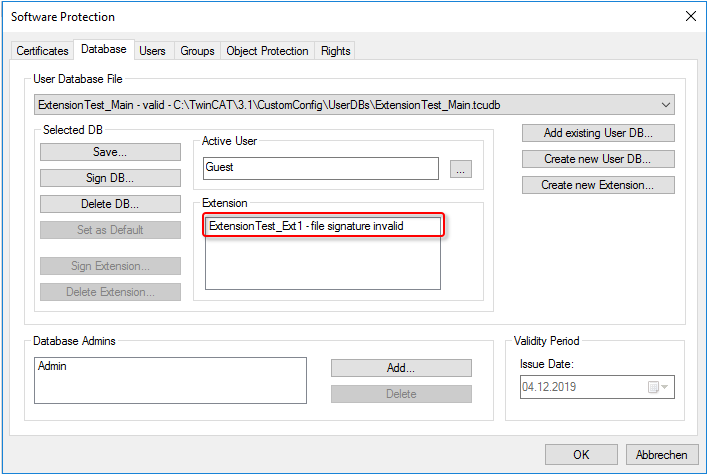Close the Software Protection dialog
Image resolution: width=708 pixels, height=474 pixels.
tap(690, 16)
